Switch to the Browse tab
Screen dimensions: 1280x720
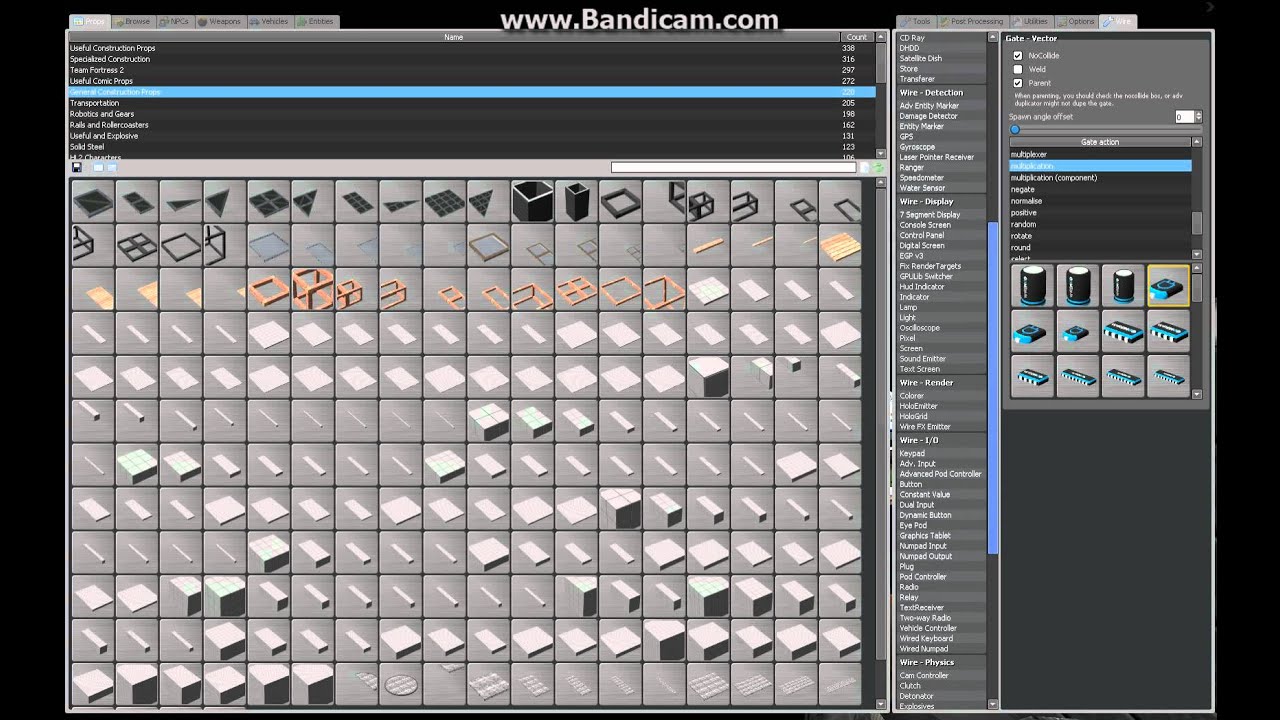point(132,21)
